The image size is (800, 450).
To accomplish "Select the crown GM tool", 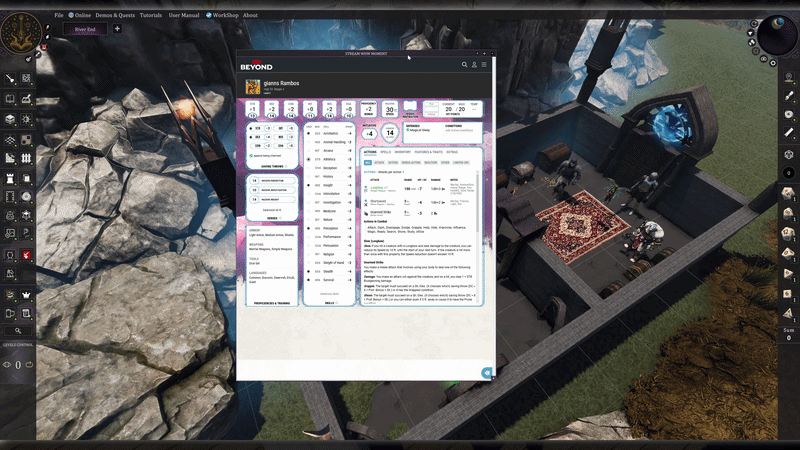I will tap(26, 294).
